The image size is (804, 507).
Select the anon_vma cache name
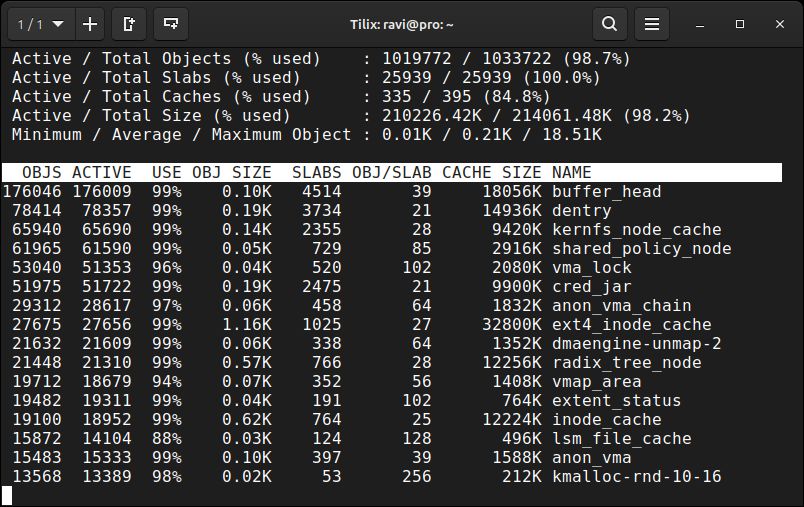592,457
